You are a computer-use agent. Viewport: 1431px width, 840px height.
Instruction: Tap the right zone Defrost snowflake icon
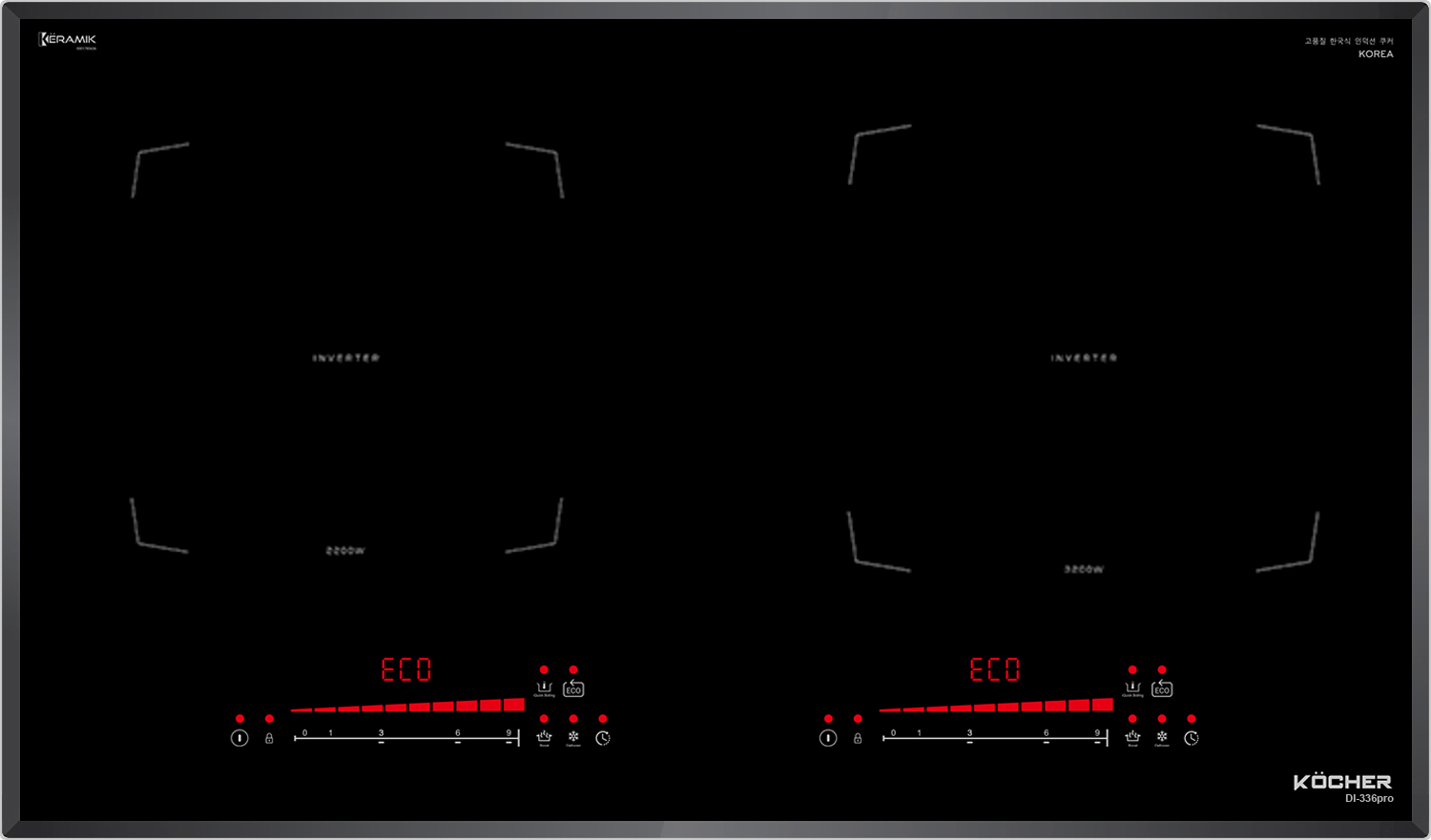pos(1162,738)
